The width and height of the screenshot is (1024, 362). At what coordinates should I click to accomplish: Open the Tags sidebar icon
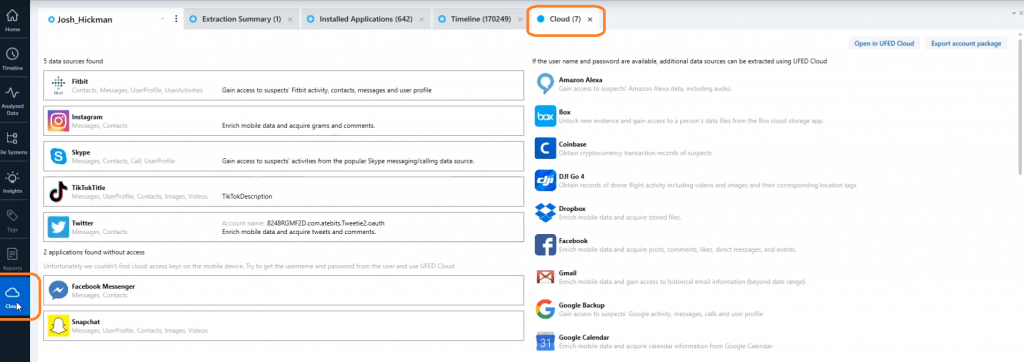tap(12, 220)
